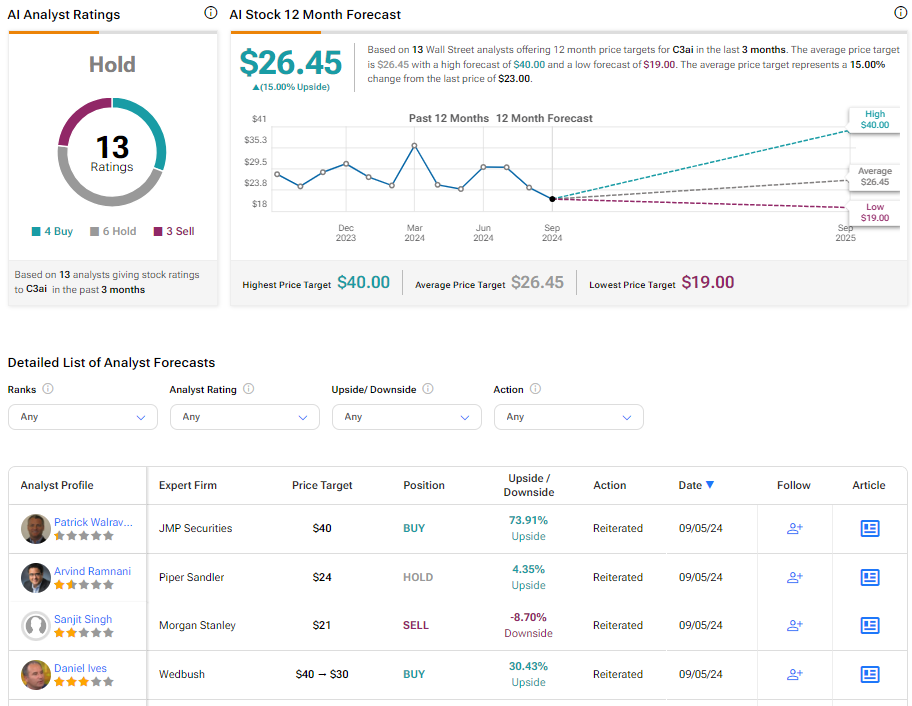Click info icon next to AI Analyst Ratings
912x706 pixels.
[x=211, y=13]
